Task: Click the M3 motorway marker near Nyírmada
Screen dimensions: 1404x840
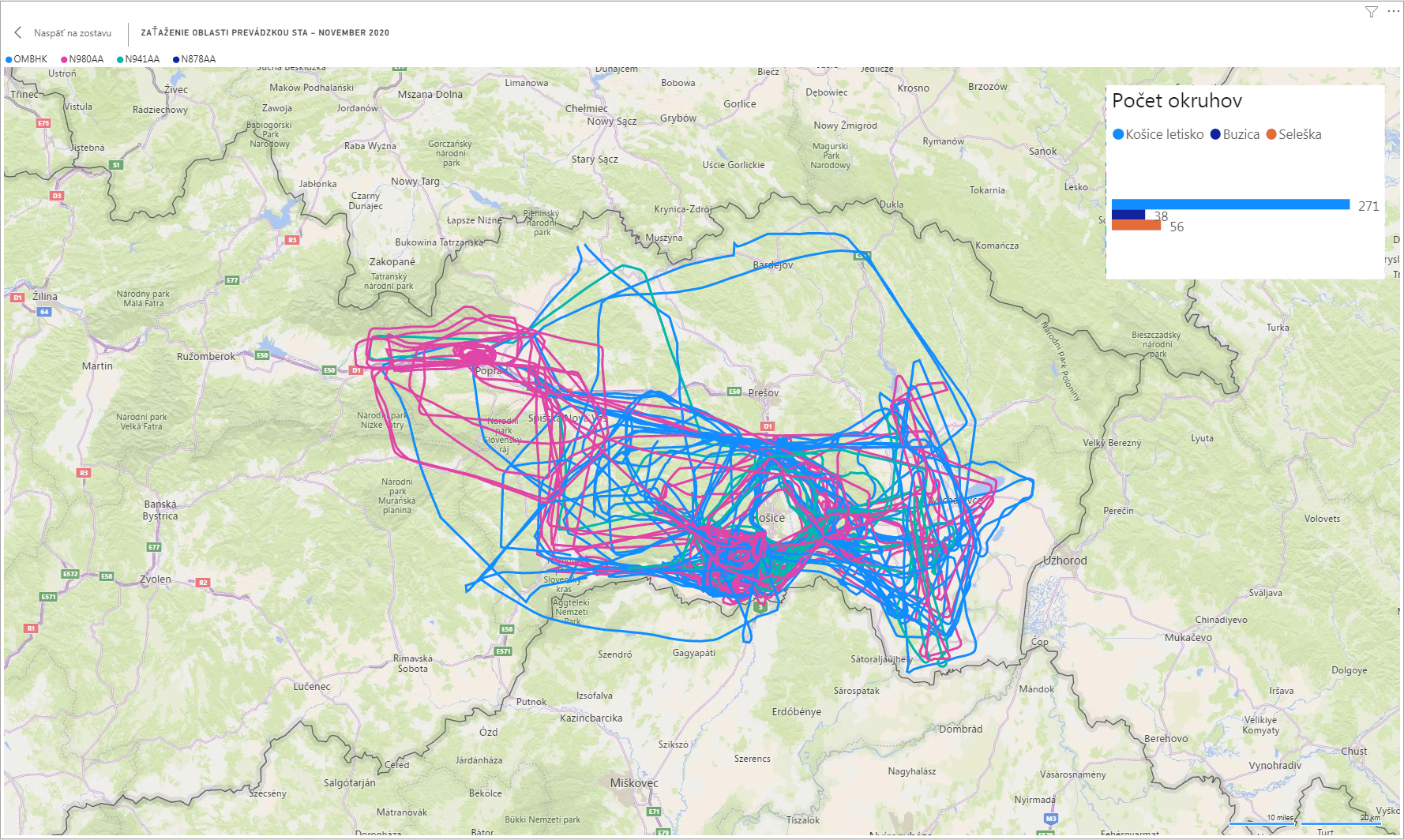Action: click(x=1050, y=819)
